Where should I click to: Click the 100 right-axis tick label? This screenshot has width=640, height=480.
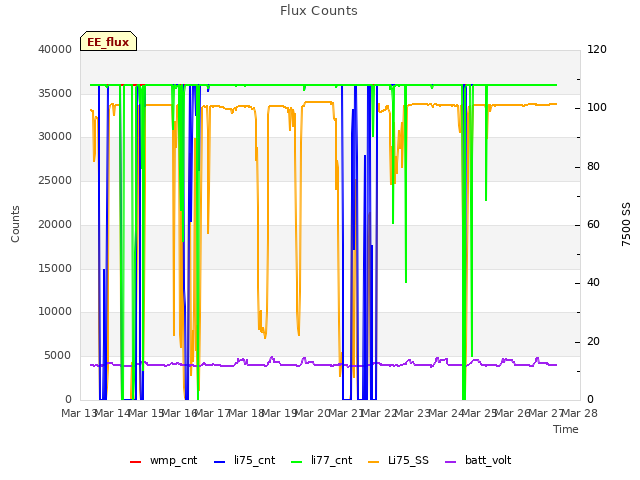(597, 108)
